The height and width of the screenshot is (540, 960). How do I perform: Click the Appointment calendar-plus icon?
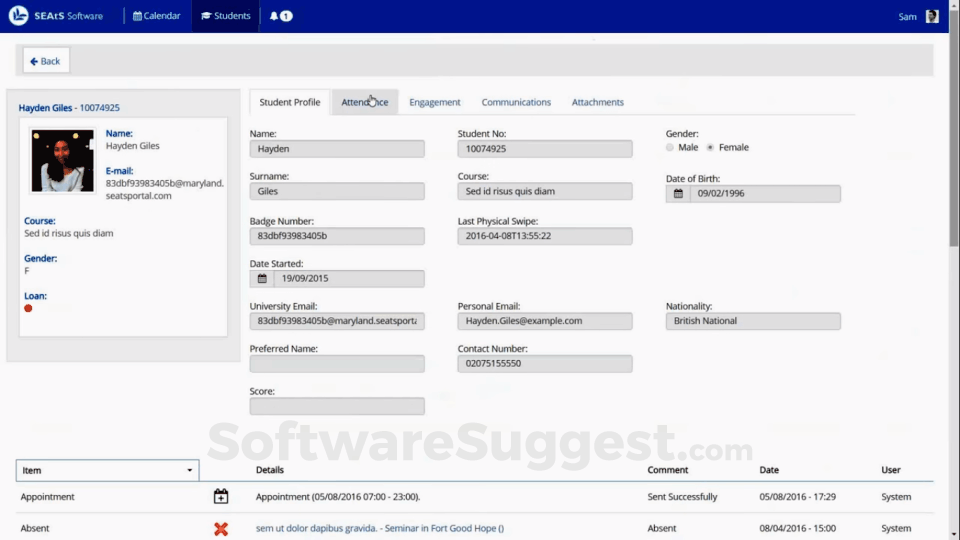point(221,497)
